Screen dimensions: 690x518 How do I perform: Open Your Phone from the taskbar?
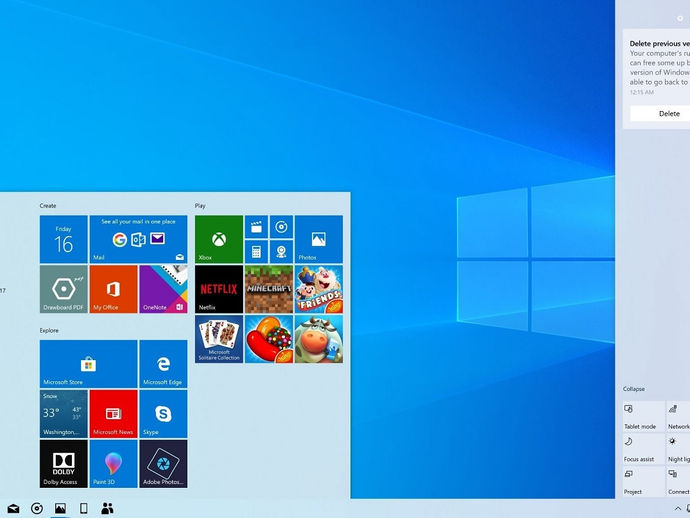coord(84,509)
